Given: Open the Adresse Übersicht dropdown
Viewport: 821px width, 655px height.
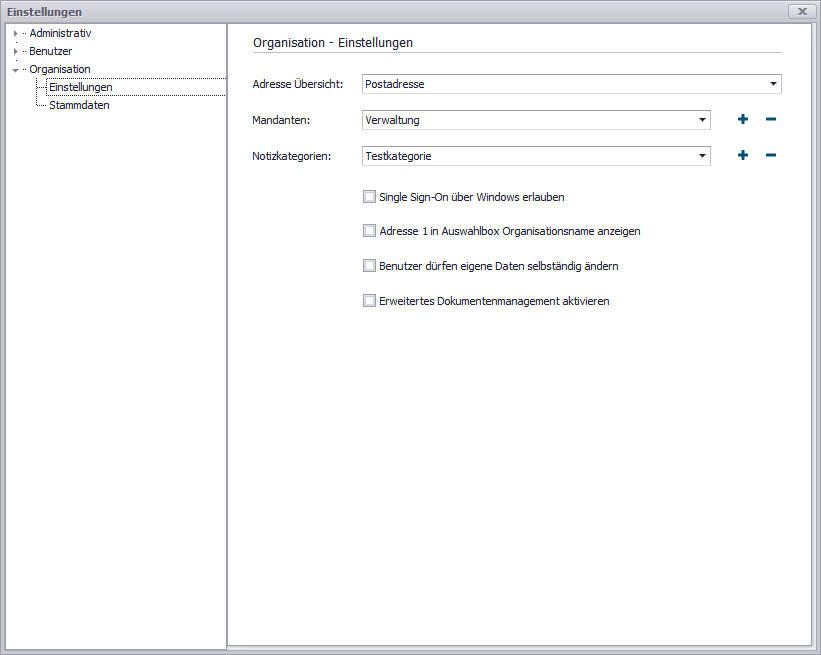Looking at the screenshot, I should (x=774, y=85).
